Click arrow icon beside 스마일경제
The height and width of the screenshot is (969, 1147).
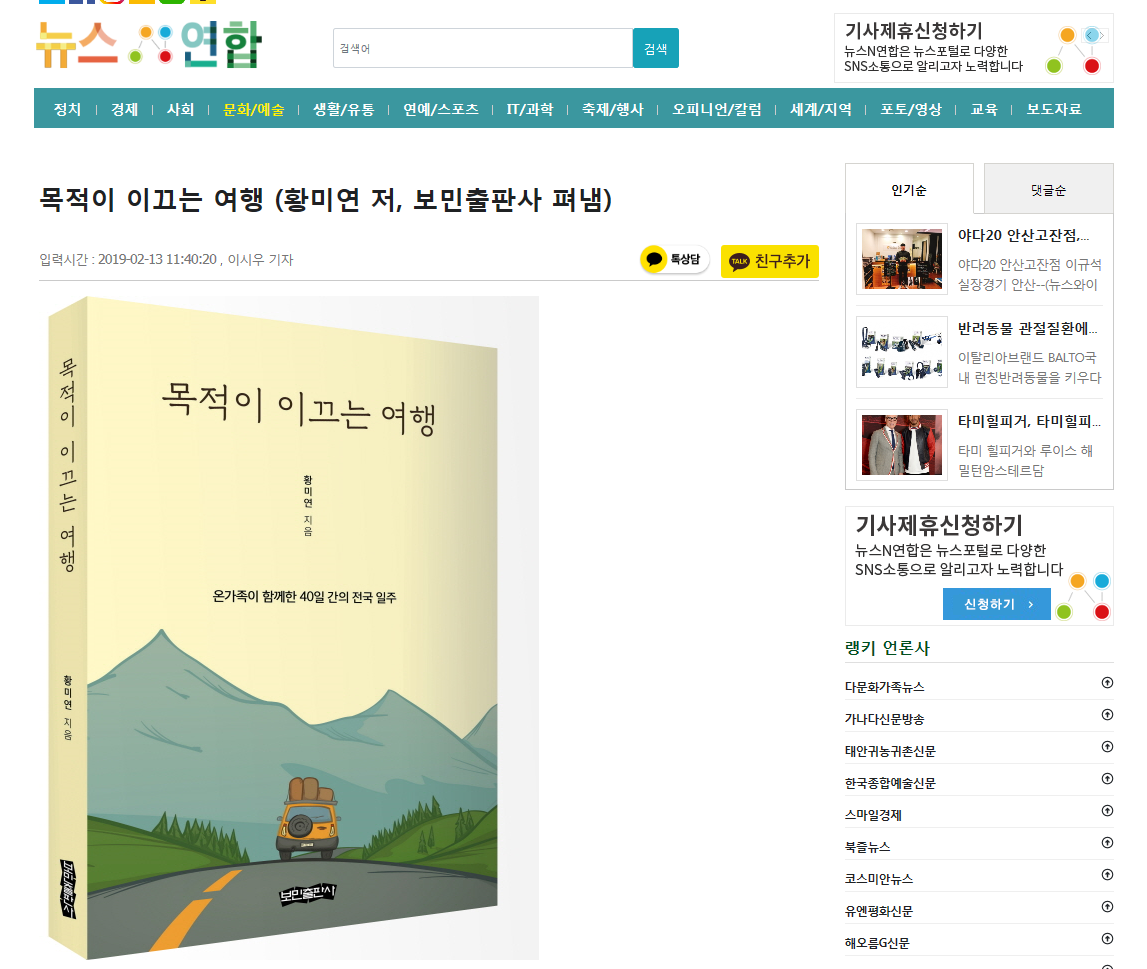click(x=1107, y=810)
